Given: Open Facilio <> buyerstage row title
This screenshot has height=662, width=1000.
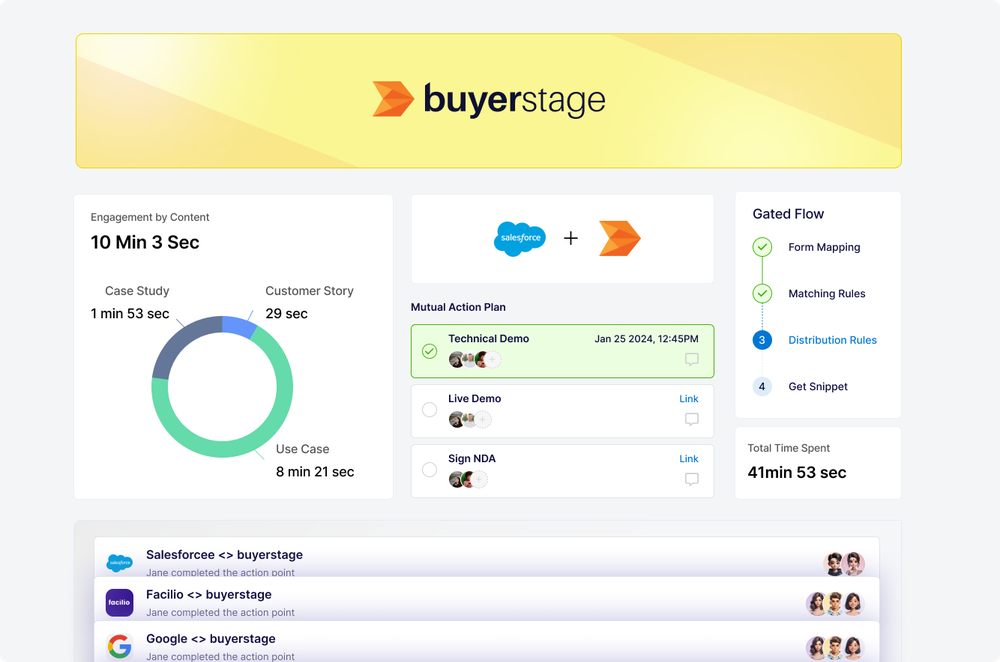Looking at the screenshot, I should coord(209,594).
